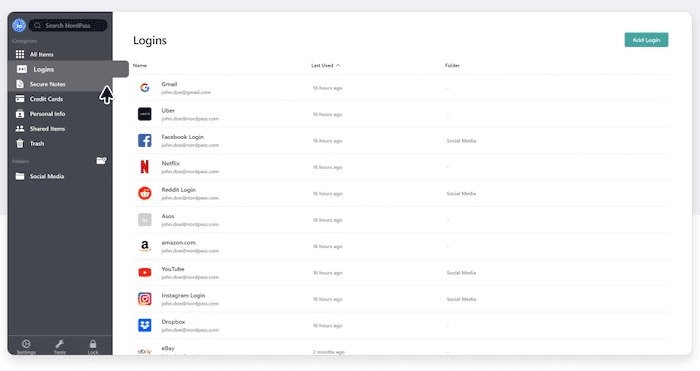Open Settings at the sidebar bottom
Viewport: 700px width, 371px height.
[26, 346]
